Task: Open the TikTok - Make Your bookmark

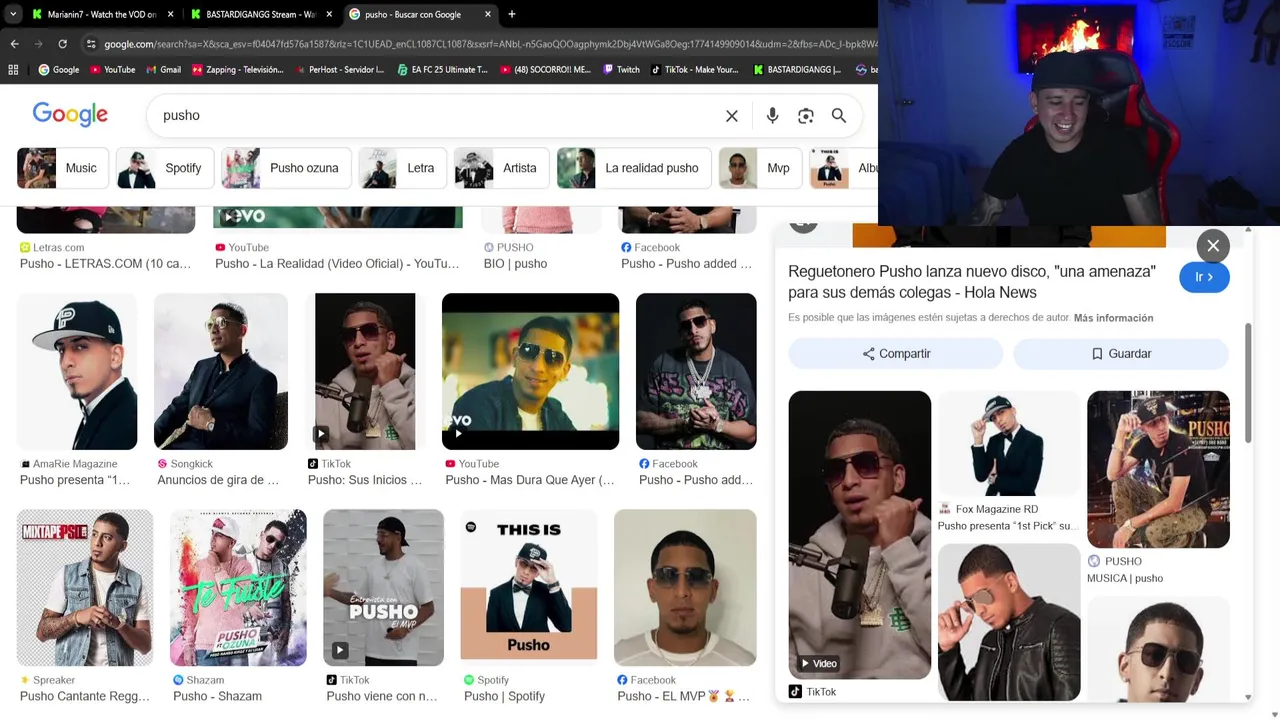Action: click(x=695, y=70)
